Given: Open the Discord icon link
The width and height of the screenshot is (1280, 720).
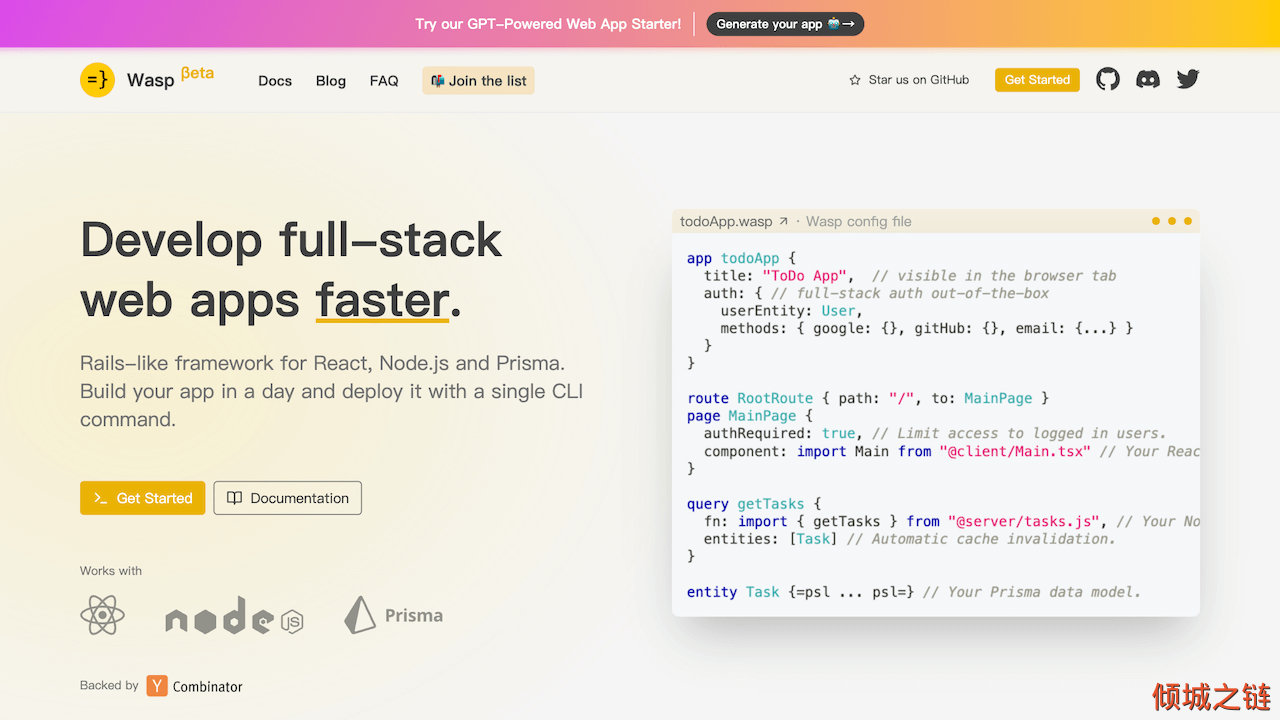Looking at the screenshot, I should tap(1148, 79).
